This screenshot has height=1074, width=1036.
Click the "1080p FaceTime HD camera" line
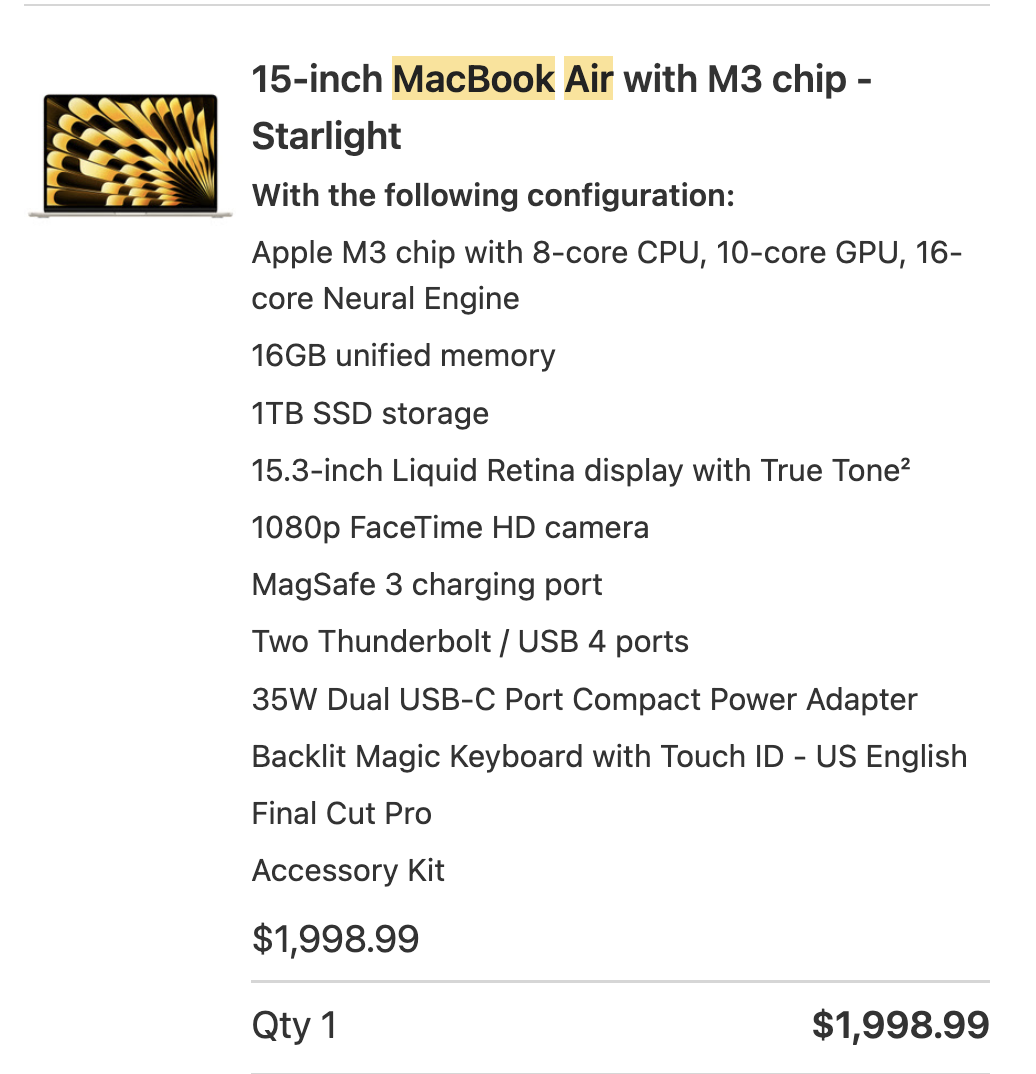click(450, 527)
